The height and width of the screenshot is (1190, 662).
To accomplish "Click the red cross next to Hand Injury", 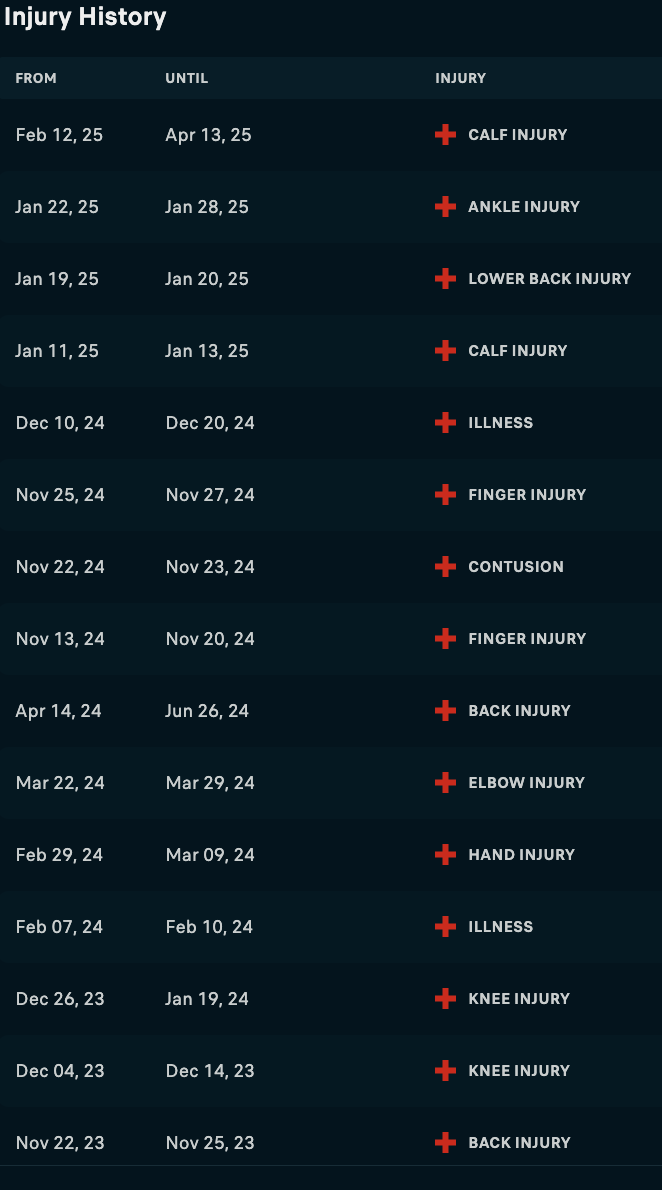I will pos(446,855).
